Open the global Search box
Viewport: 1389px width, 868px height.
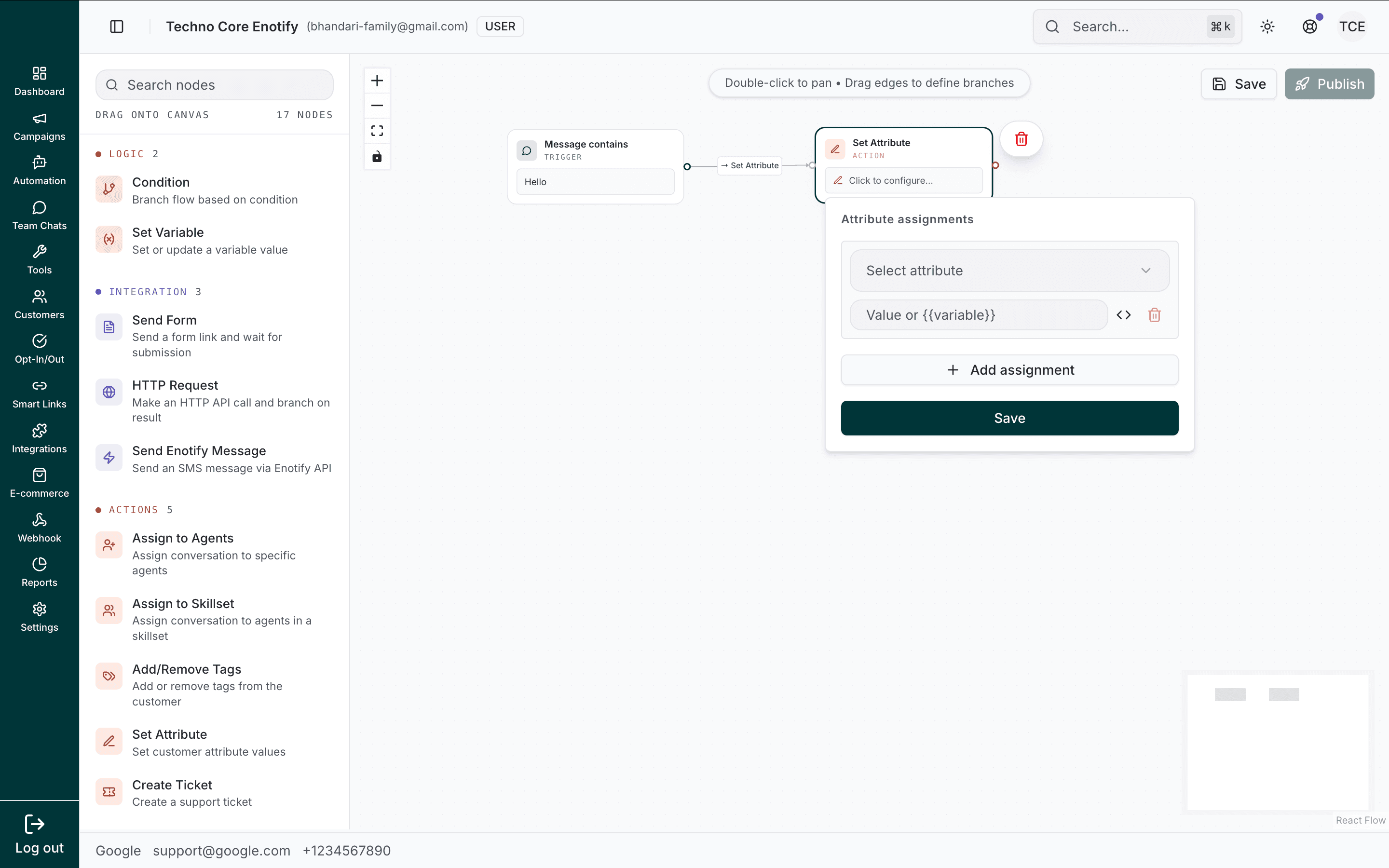pos(1137,27)
